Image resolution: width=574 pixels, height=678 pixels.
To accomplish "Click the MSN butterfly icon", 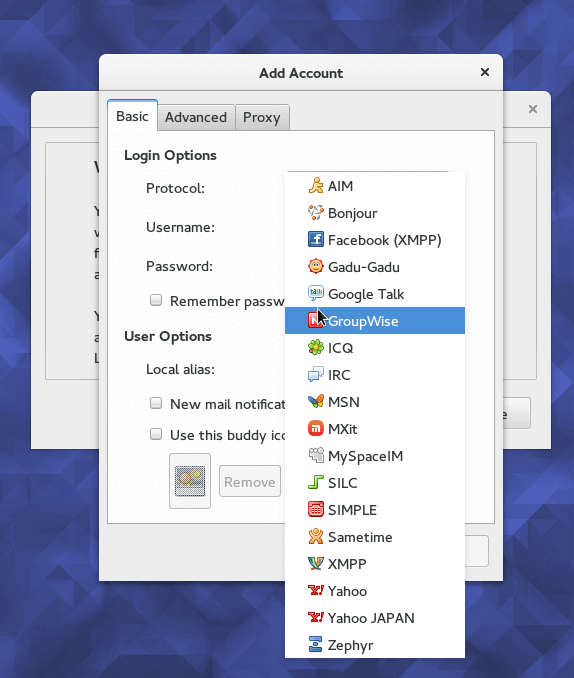I will (316, 401).
